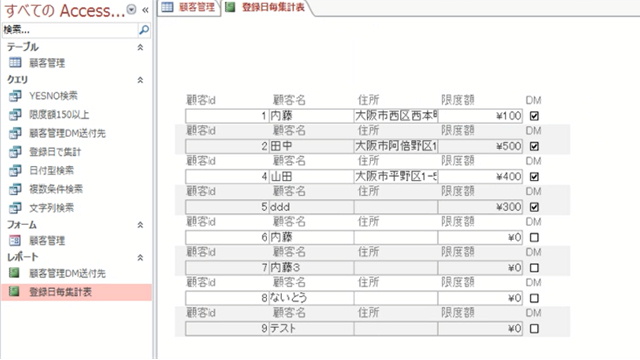Open the 文字列検索 query
The width and height of the screenshot is (640, 360).
[x=51, y=208]
